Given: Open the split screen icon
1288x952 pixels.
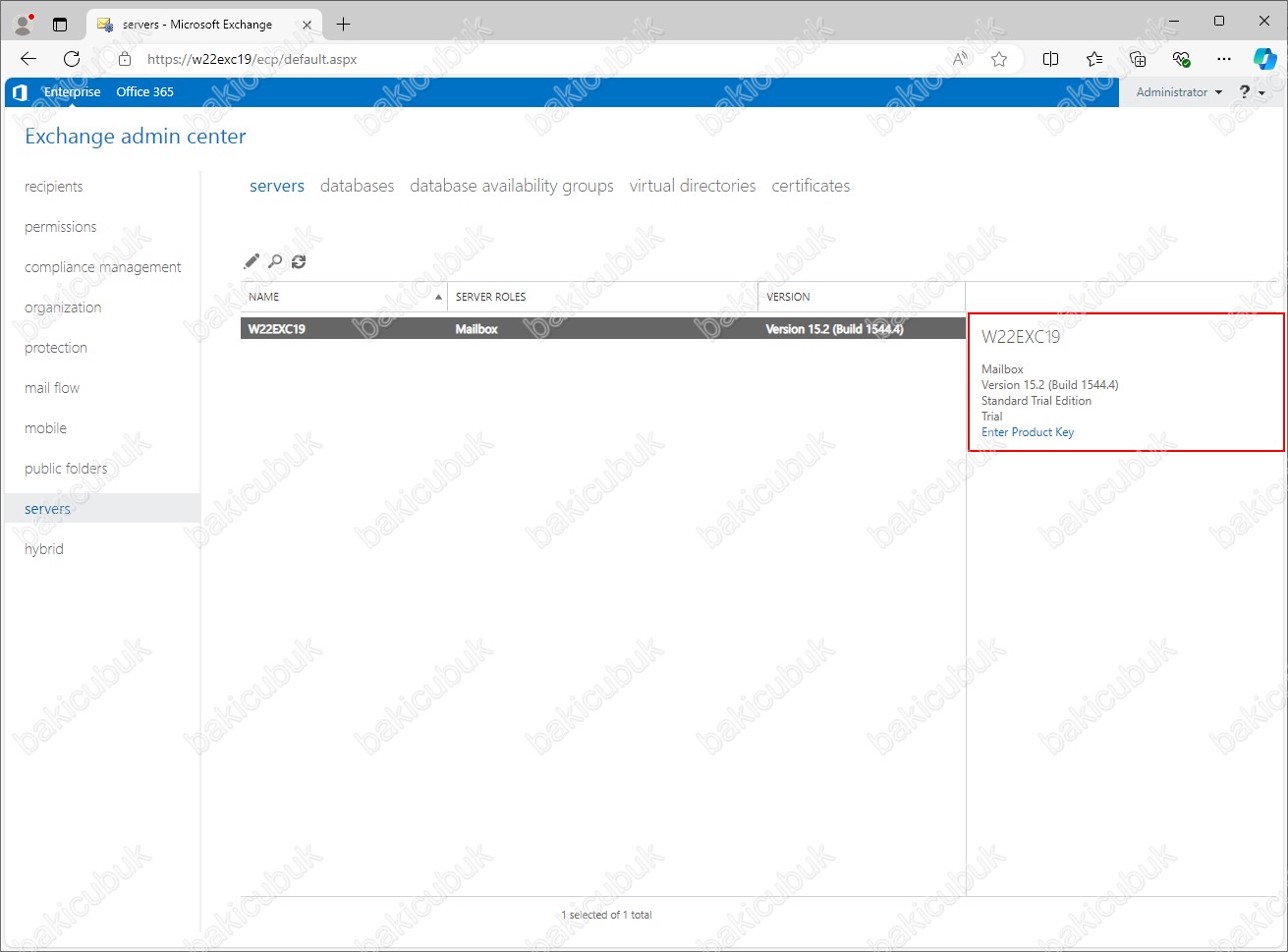Looking at the screenshot, I should point(1050,59).
